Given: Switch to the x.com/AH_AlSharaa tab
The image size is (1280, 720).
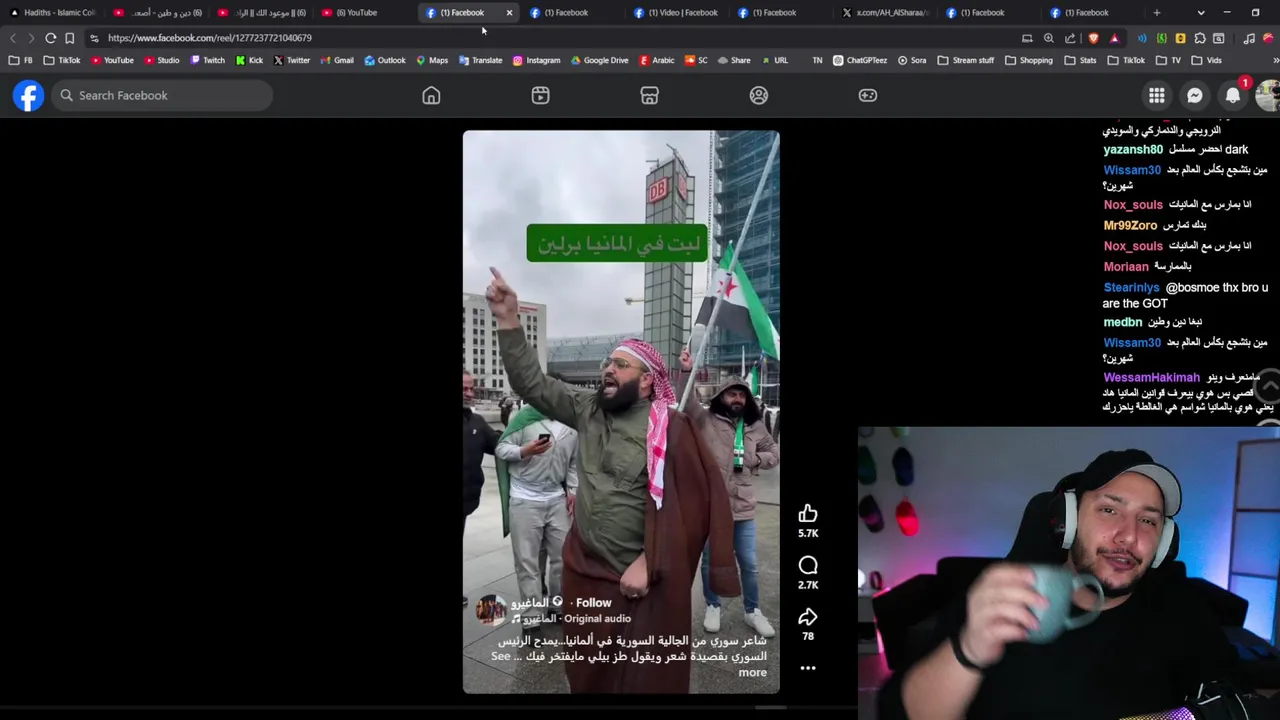Looking at the screenshot, I should pos(884,13).
